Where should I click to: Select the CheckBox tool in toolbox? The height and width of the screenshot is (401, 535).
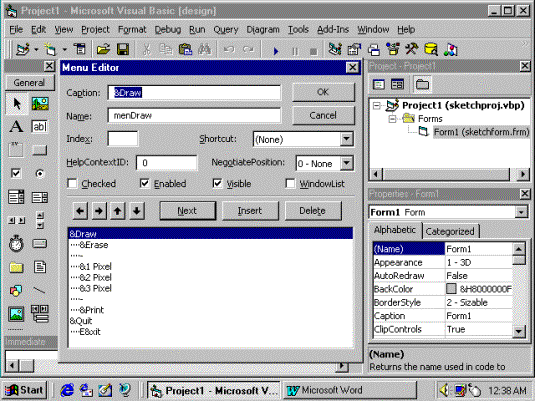(16, 173)
